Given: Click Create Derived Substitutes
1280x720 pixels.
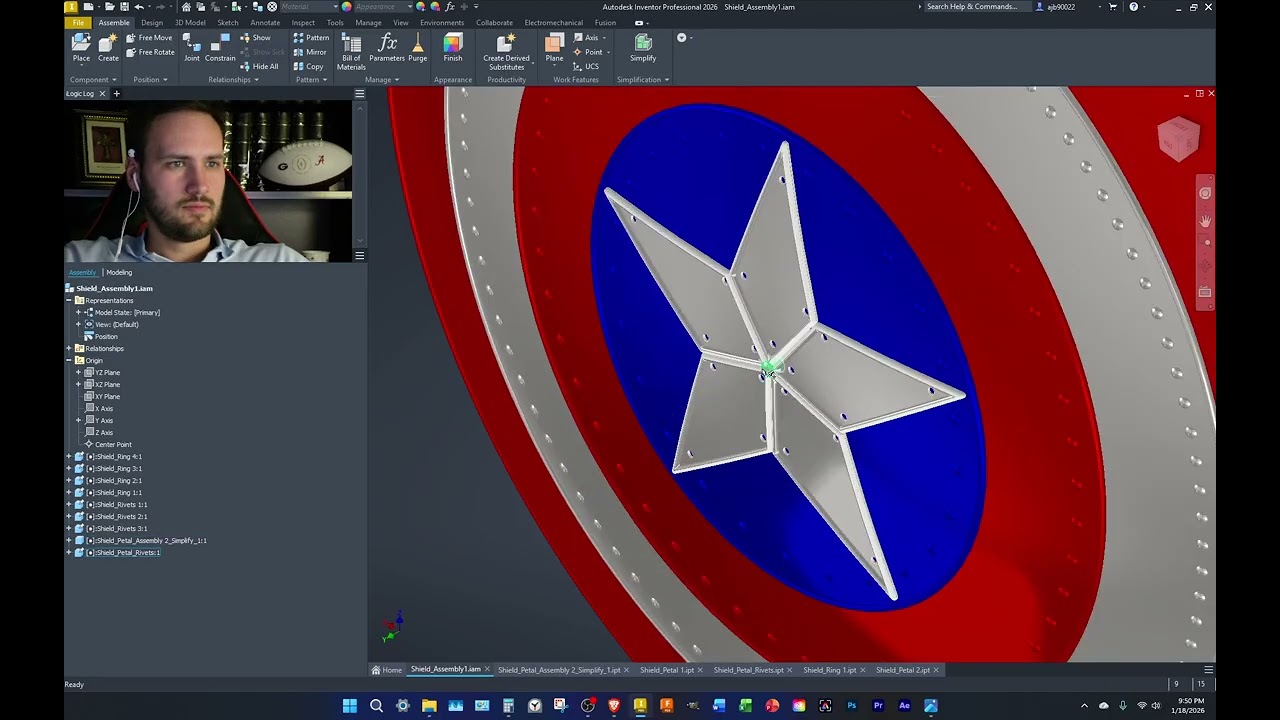Looking at the screenshot, I should coord(506,52).
